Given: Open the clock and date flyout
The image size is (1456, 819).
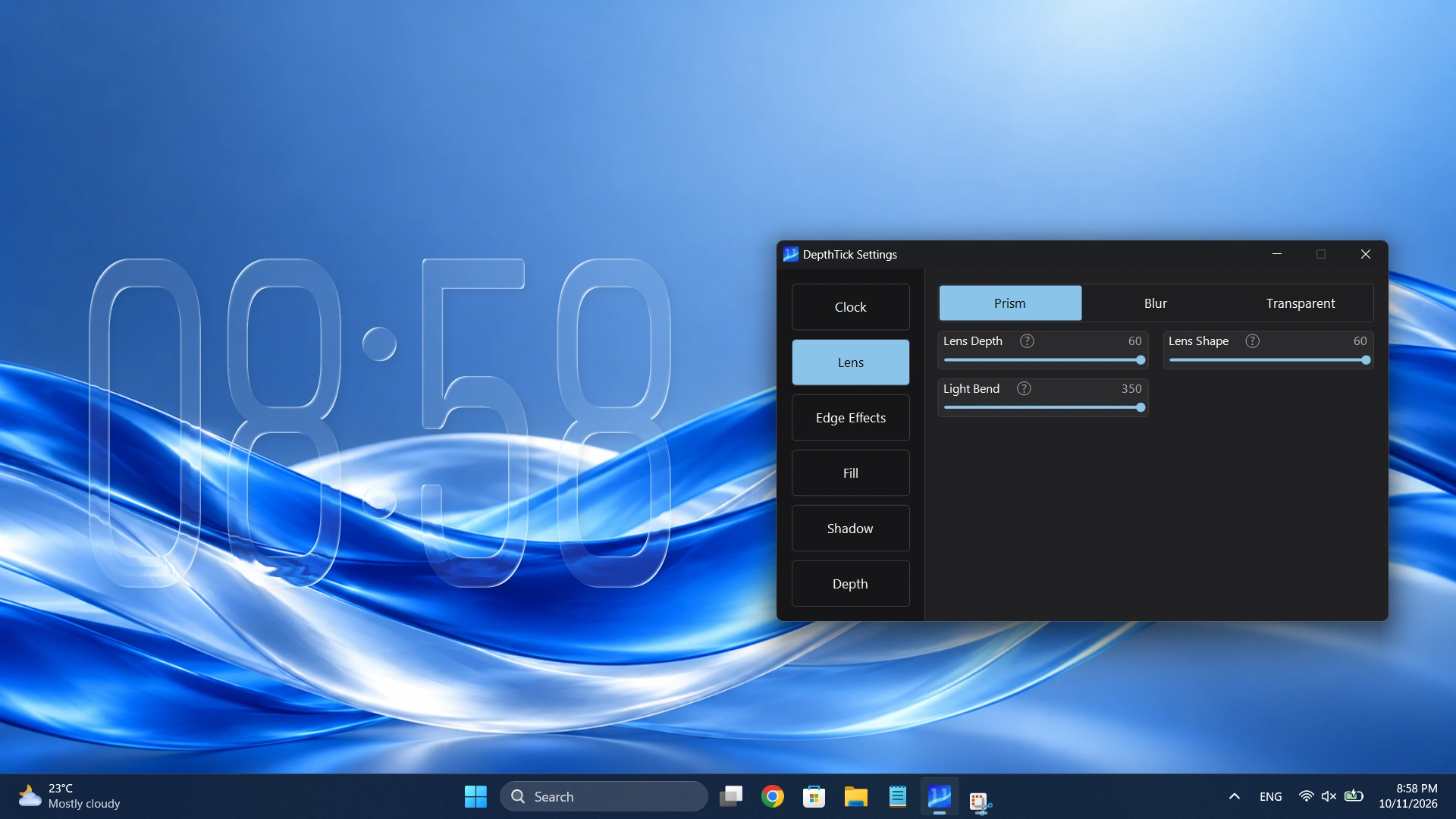Looking at the screenshot, I should tap(1407, 796).
